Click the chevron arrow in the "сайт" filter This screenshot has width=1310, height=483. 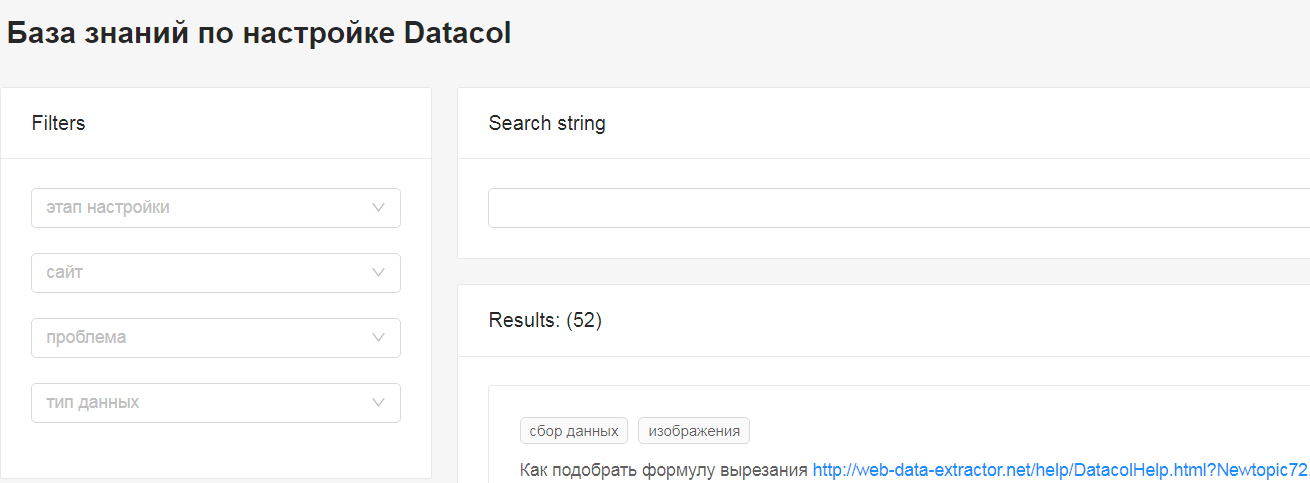point(378,273)
